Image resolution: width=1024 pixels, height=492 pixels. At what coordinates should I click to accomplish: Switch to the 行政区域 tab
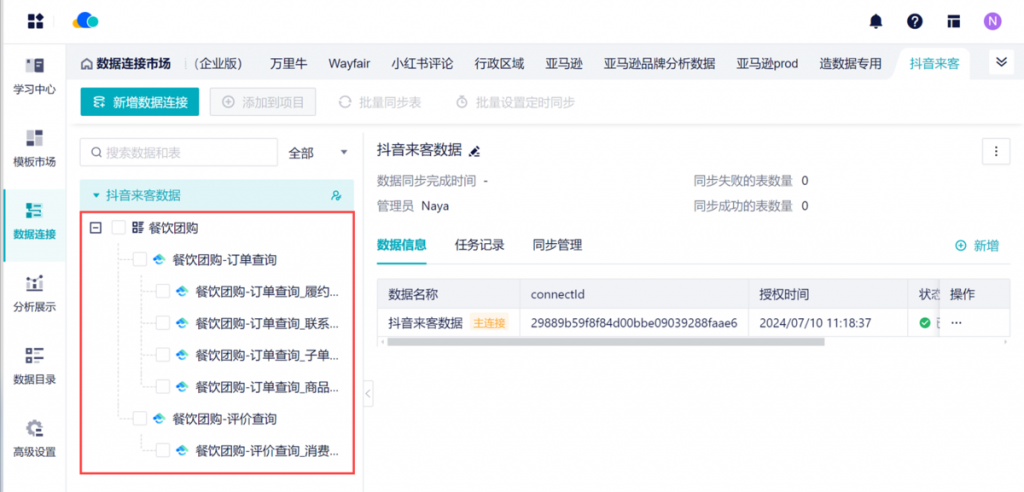[500, 63]
